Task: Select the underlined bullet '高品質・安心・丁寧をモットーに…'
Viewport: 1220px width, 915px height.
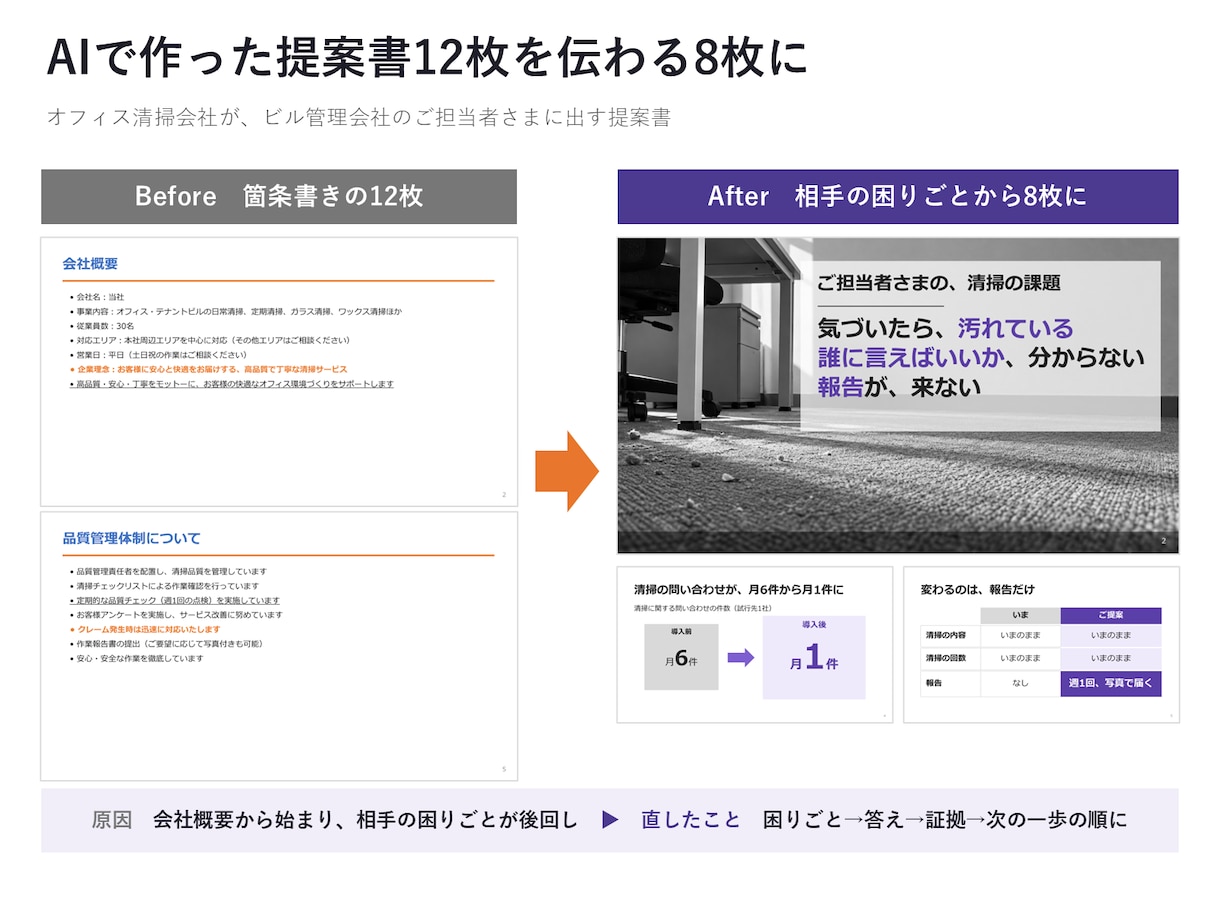Action: (234, 384)
